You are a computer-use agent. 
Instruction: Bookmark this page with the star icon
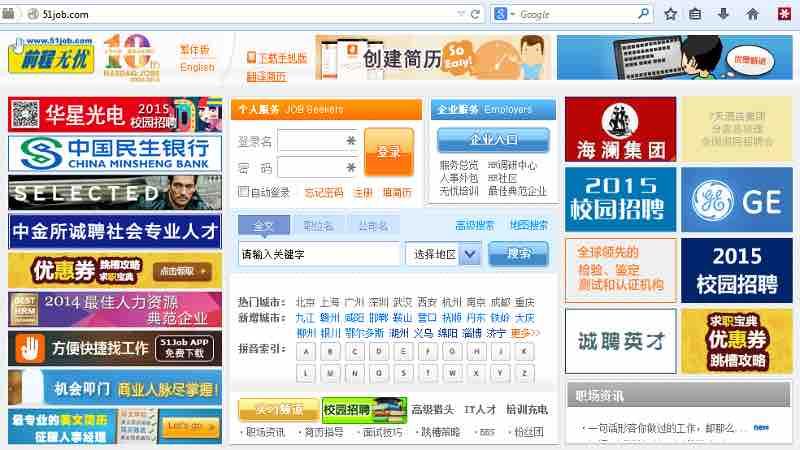[670, 14]
